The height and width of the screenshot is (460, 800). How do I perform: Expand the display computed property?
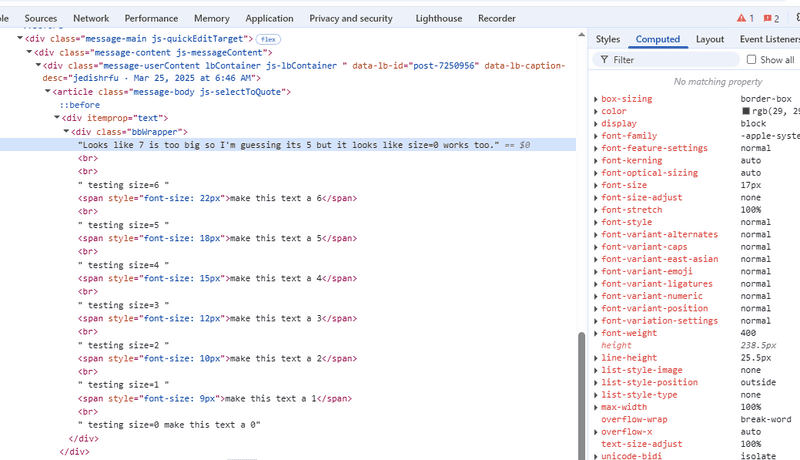pyautogui.click(x=595, y=123)
